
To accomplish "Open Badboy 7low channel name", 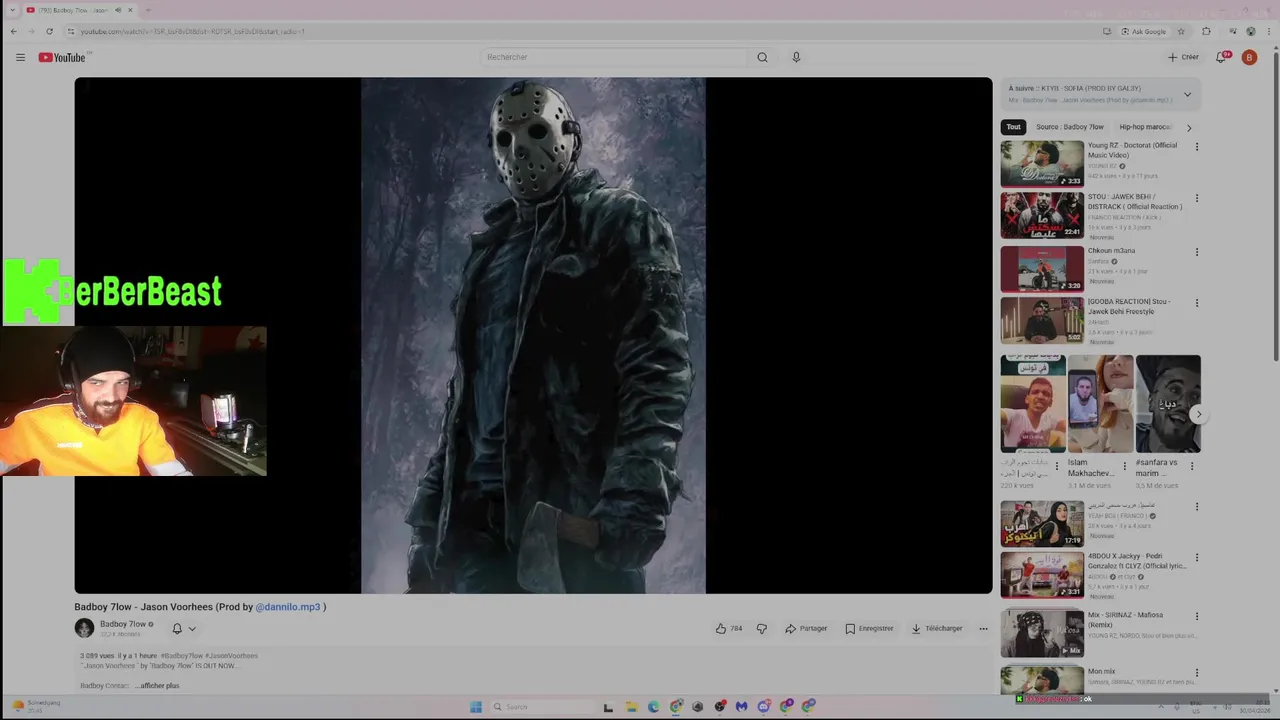I will [x=122, y=624].
